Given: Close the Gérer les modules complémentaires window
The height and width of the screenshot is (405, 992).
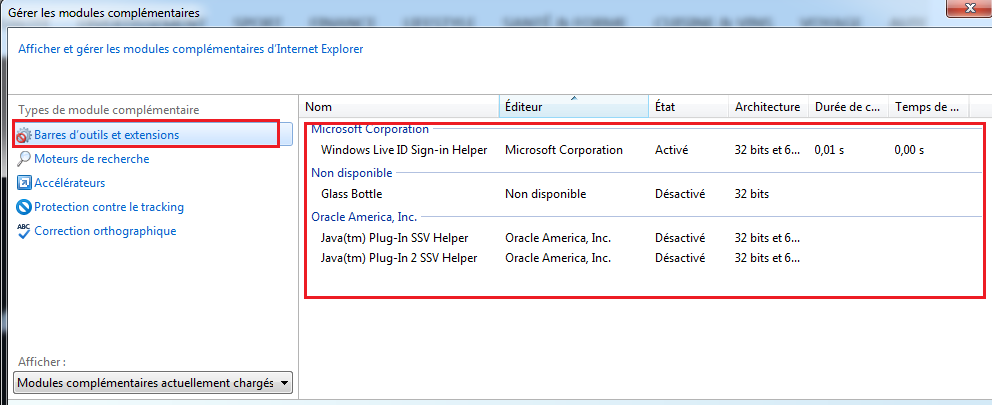Looking at the screenshot, I should pyautogui.click(x=967, y=8).
